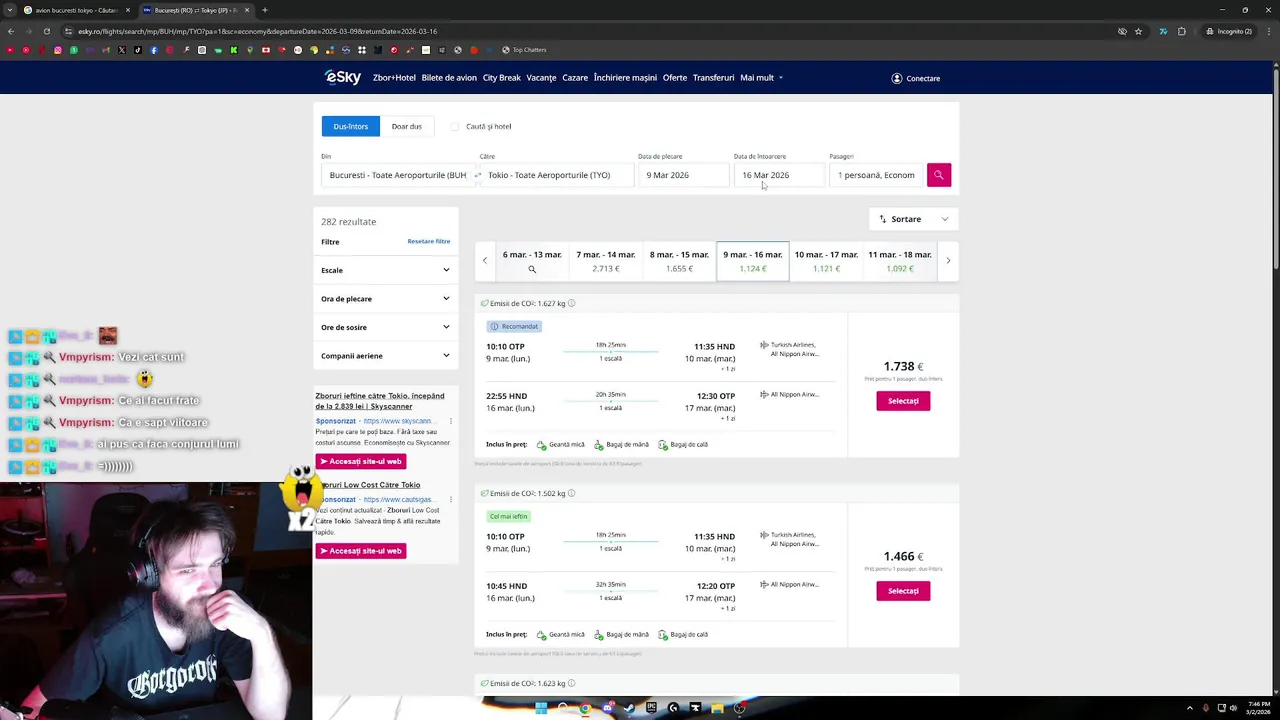Select the 11 mar. - 18 mar. date tab
Viewport: 1280px width, 720px height.
900,261
